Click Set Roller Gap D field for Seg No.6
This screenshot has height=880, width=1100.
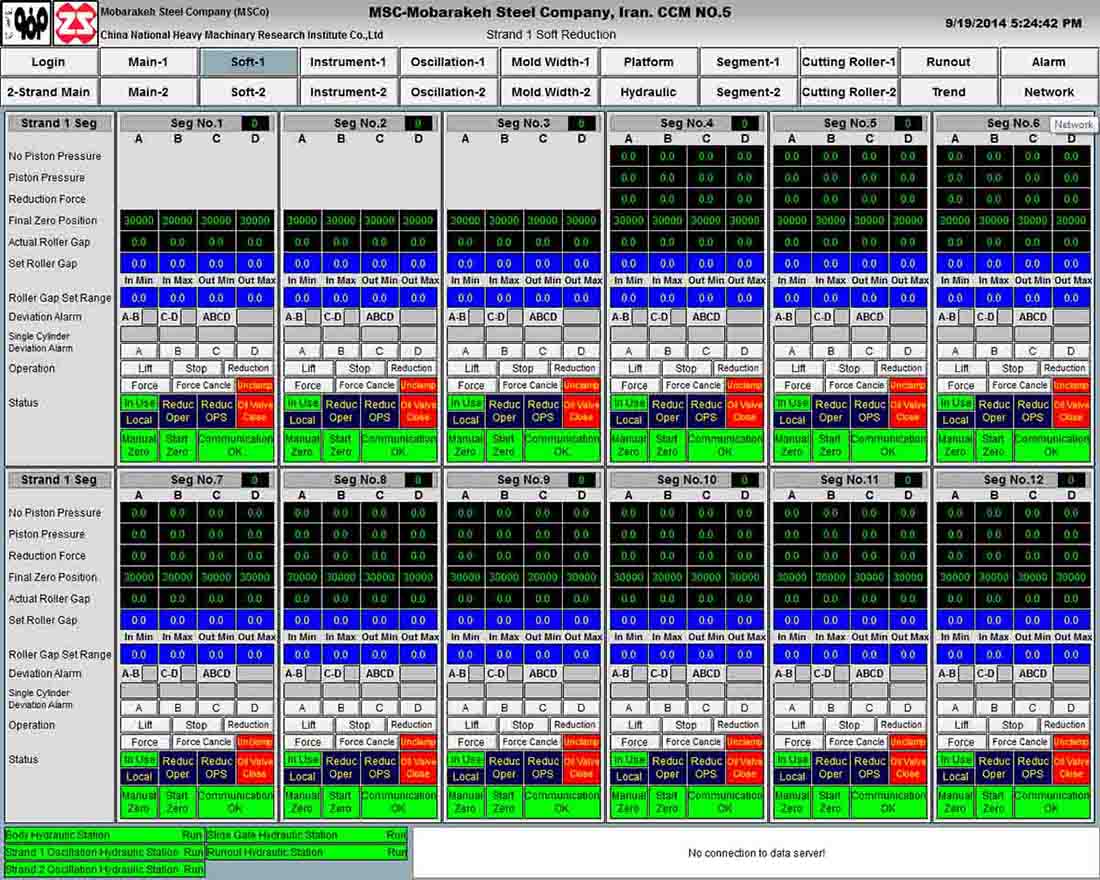[x=1071, y=264]
